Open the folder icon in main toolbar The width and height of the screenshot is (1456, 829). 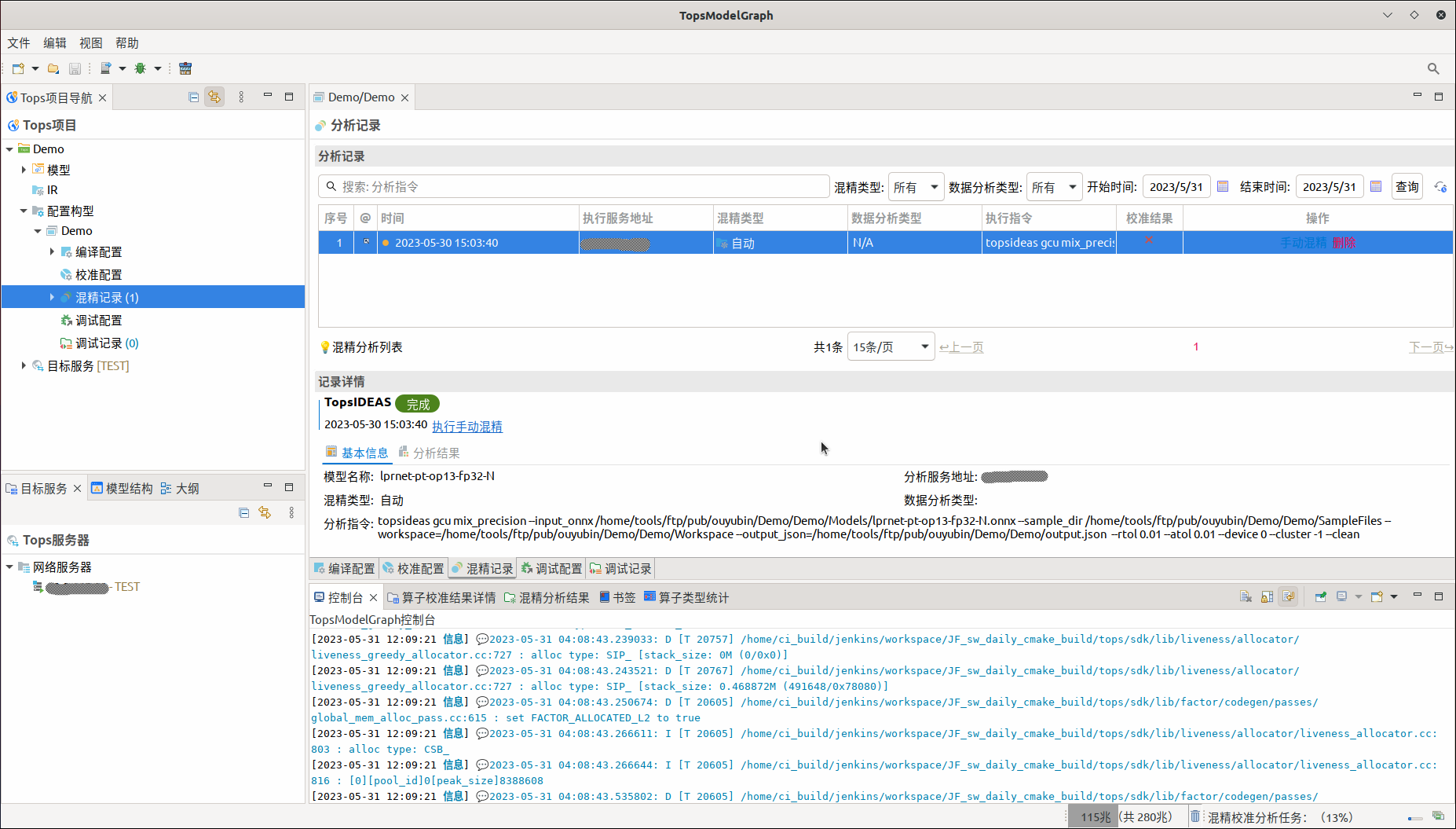(x=53, y=68)
